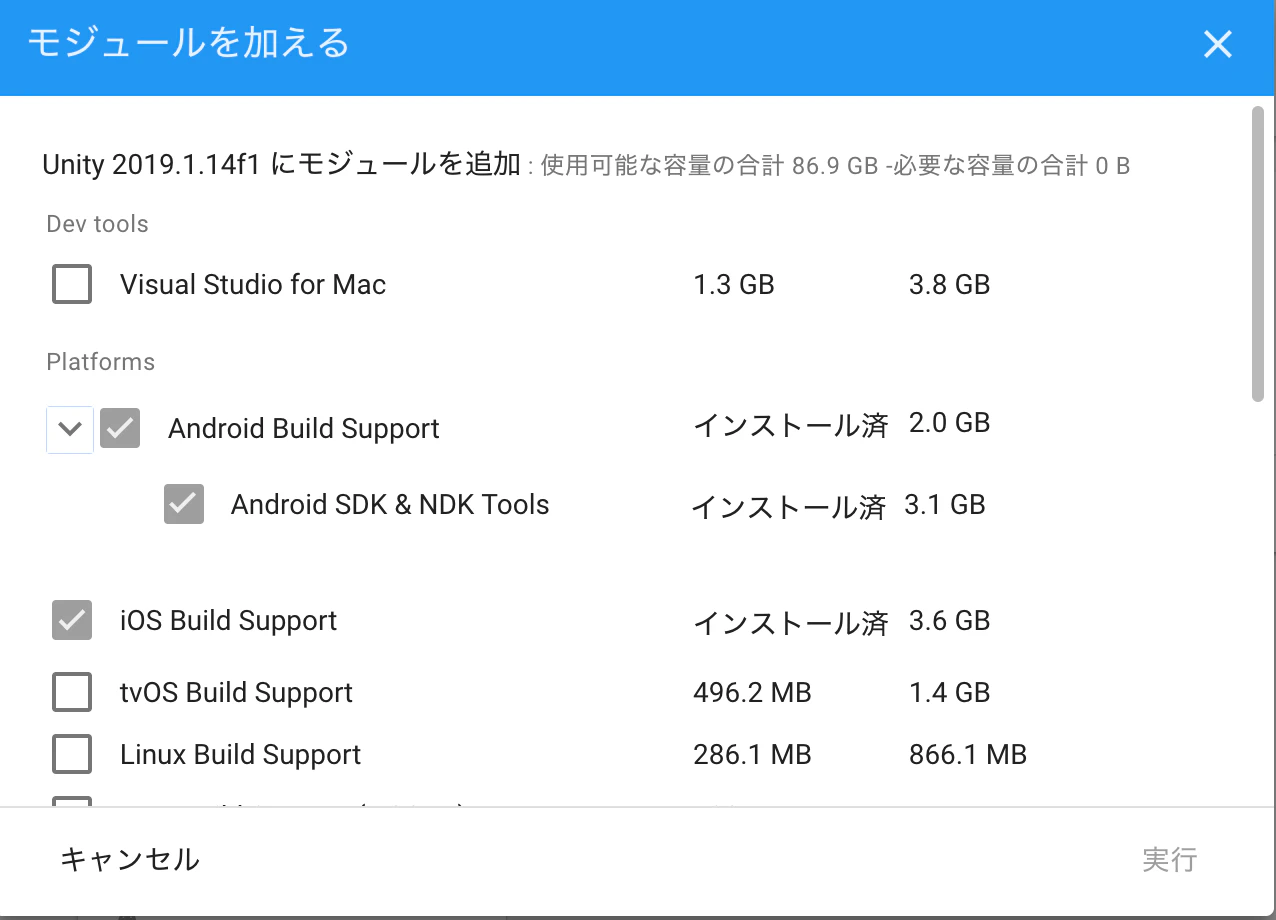Click the Platforms section header

pos(100,361)
